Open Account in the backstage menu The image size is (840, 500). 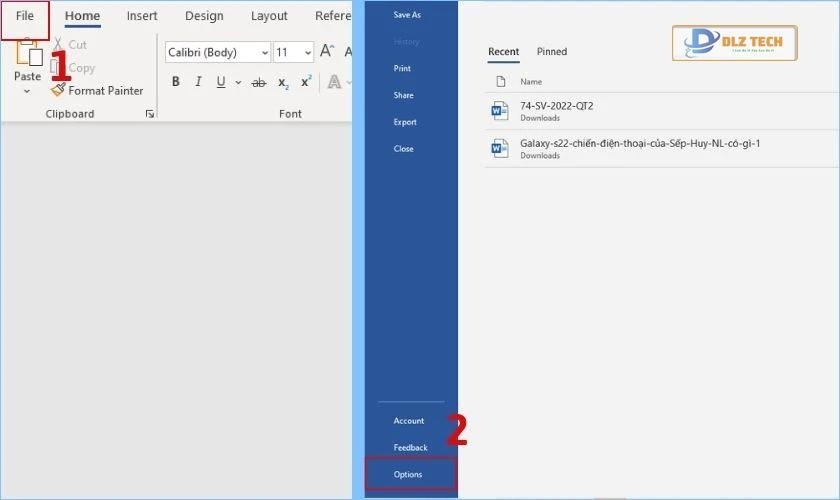pyautogui.click(x=411, y=421)
